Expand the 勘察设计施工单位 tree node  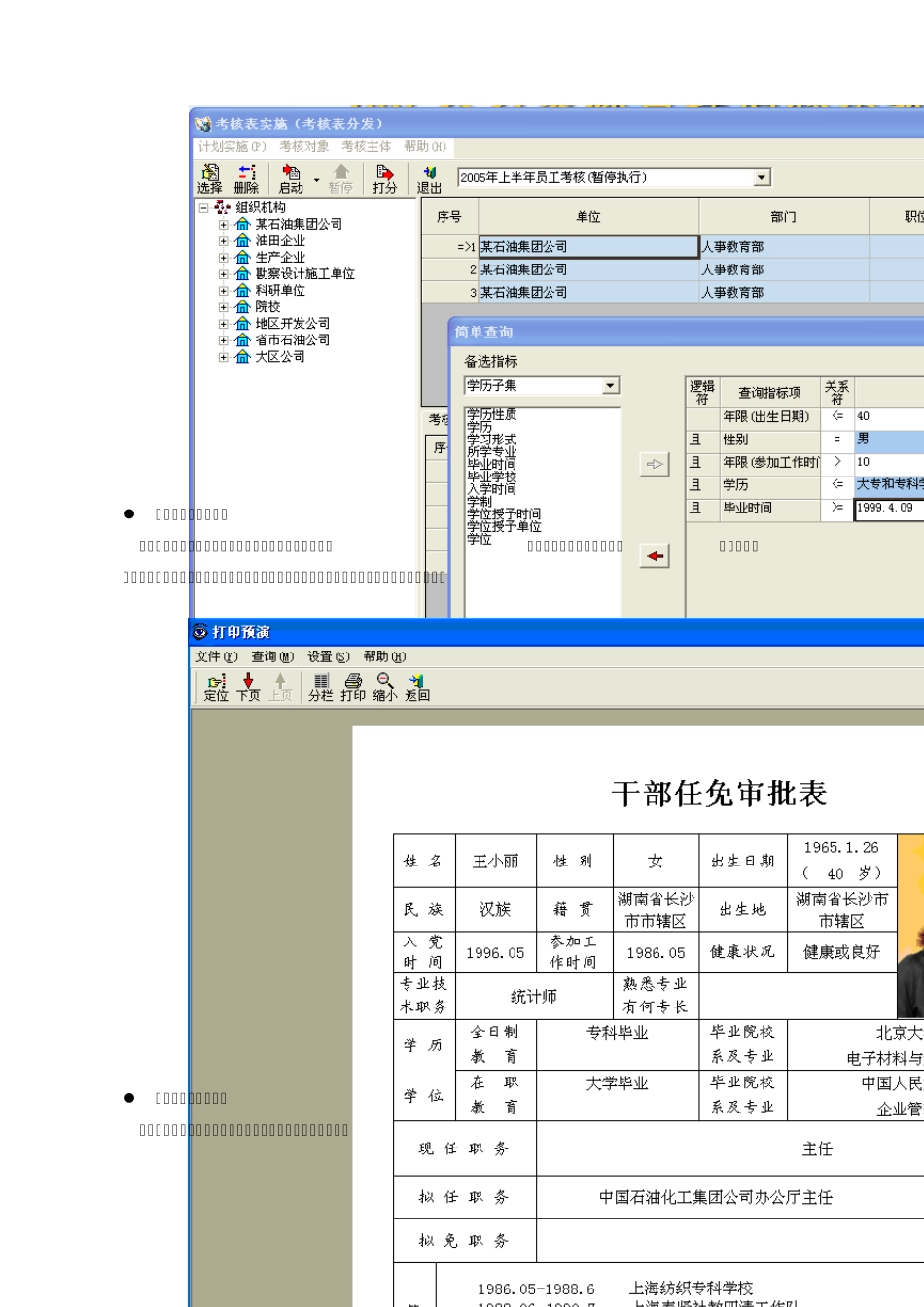[x=224, y=273]
